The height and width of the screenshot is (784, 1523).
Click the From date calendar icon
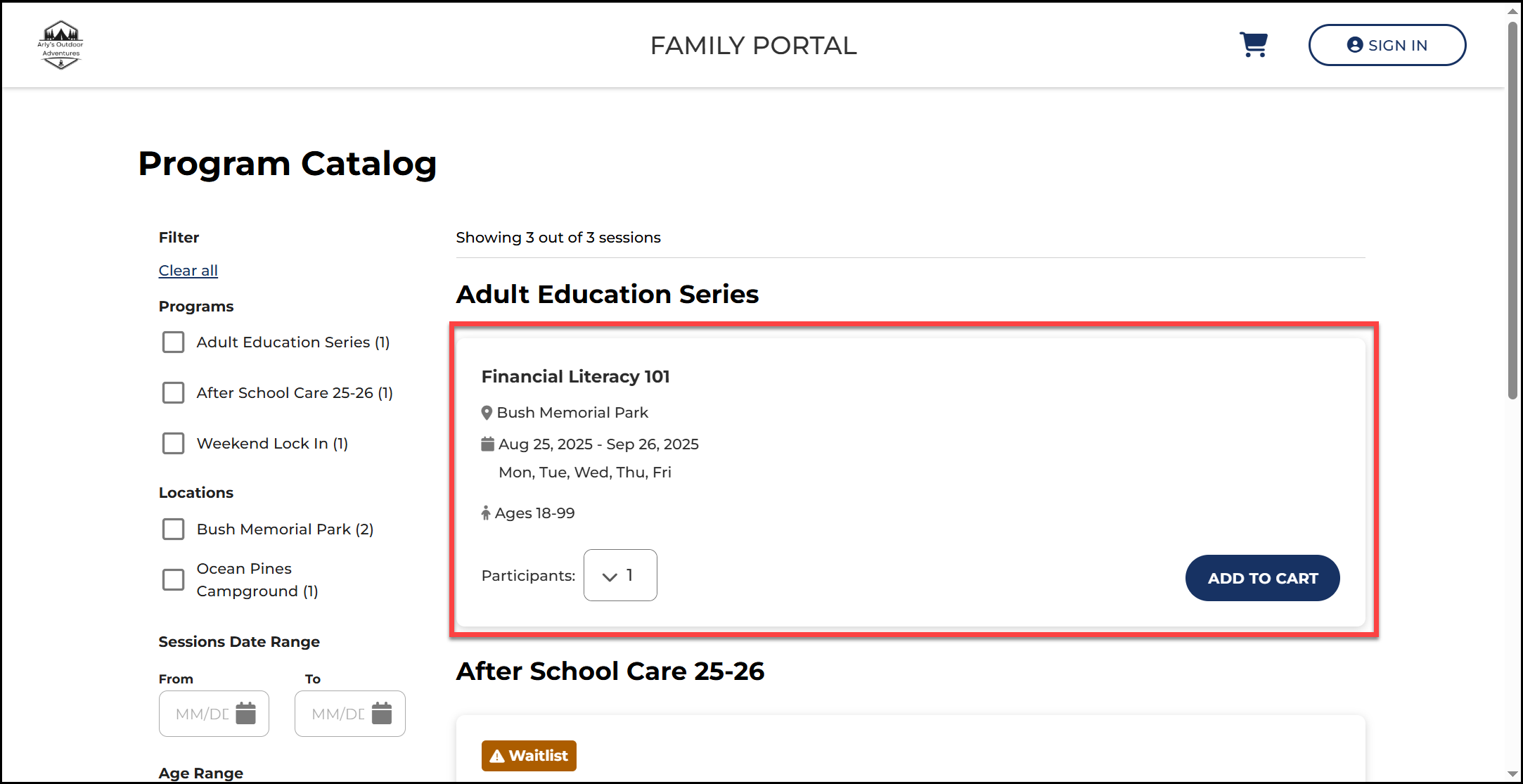(x=245, y=713)
